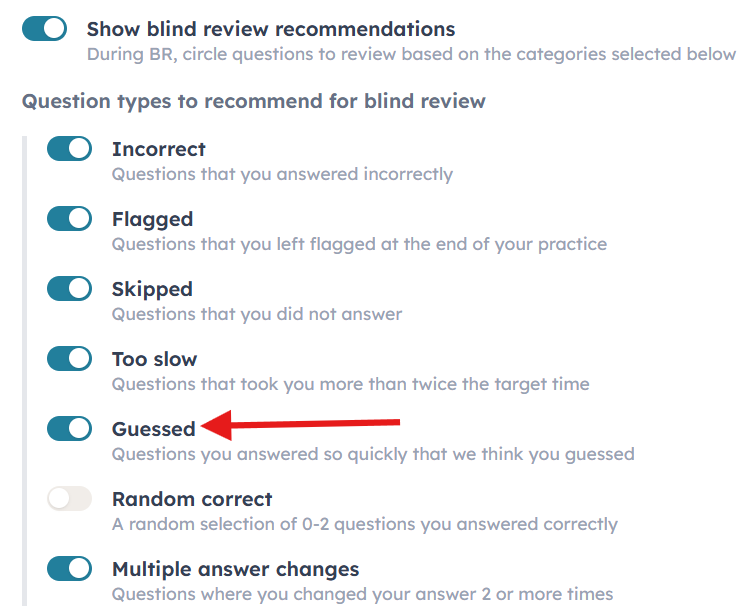Viewport: 745px width, 610px height.
Task: Switch off the Flagged toggle
Action: pyautogui.click(x=69, y=219)
